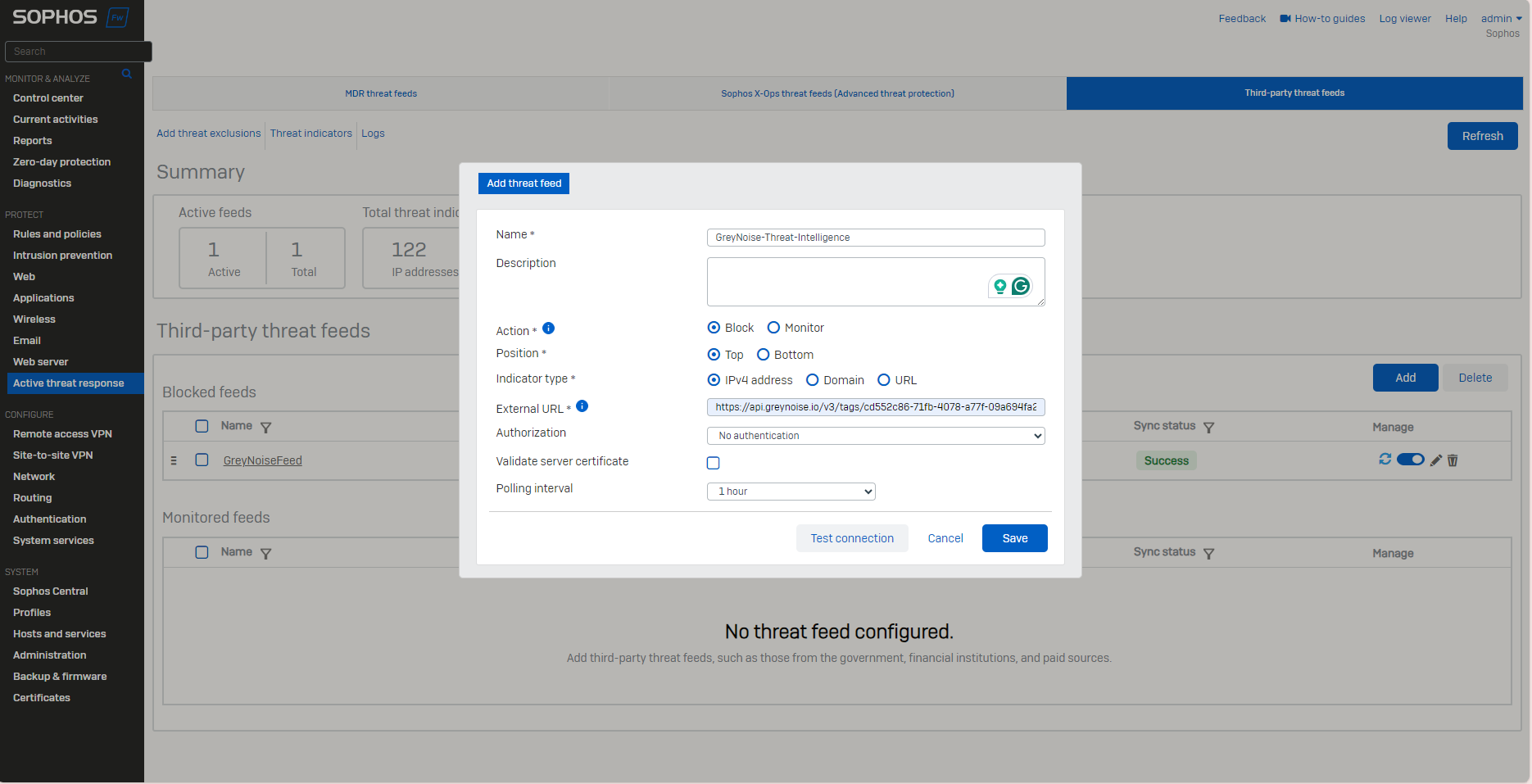Delete GreyNoiseFeed with the trash icon
This screenshot has width=1532, height=784.
(1453, 460)
